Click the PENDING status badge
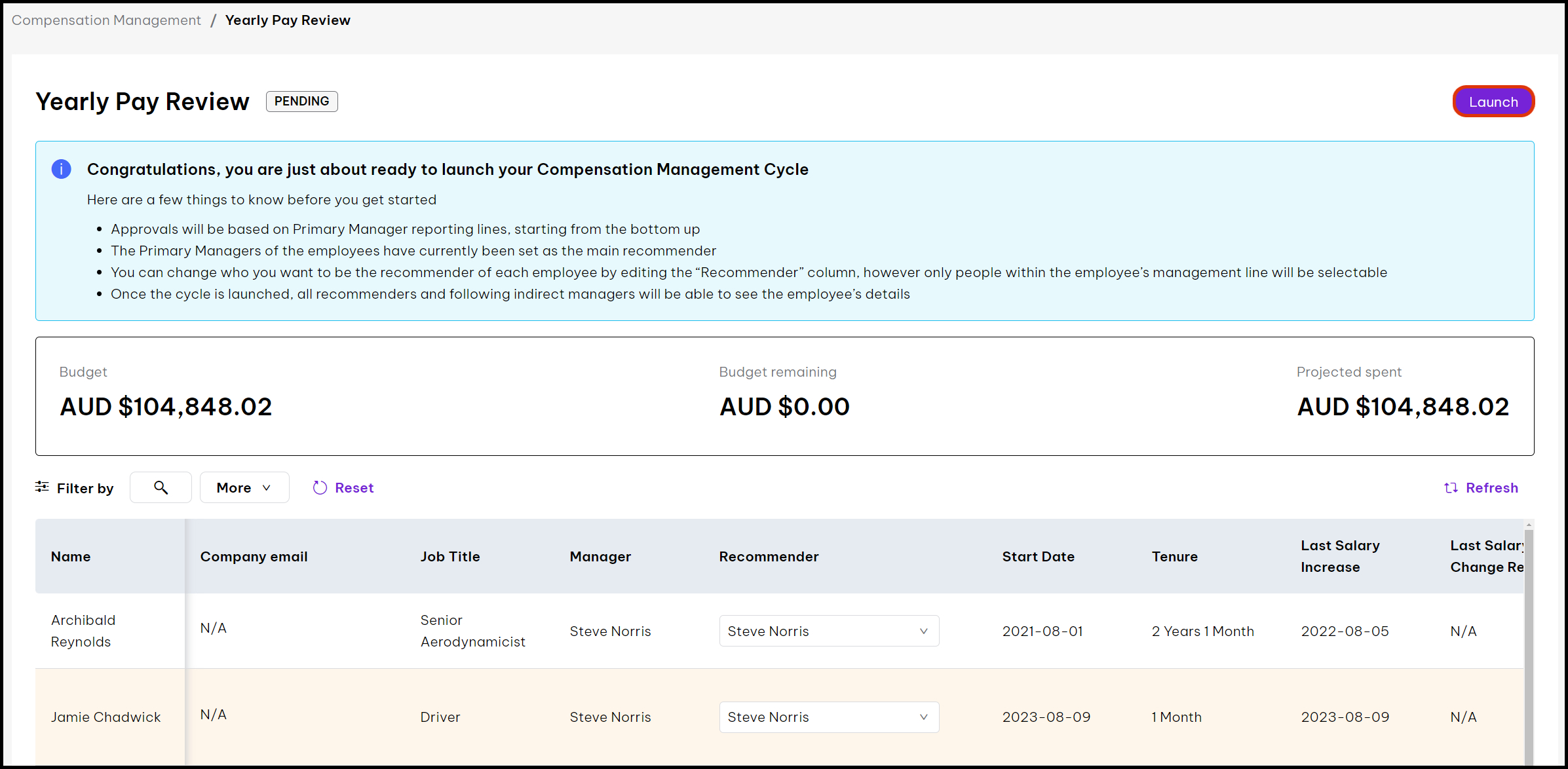Image resolution: width=1568 pixels, height=769 pixels. tap(301, 102)
